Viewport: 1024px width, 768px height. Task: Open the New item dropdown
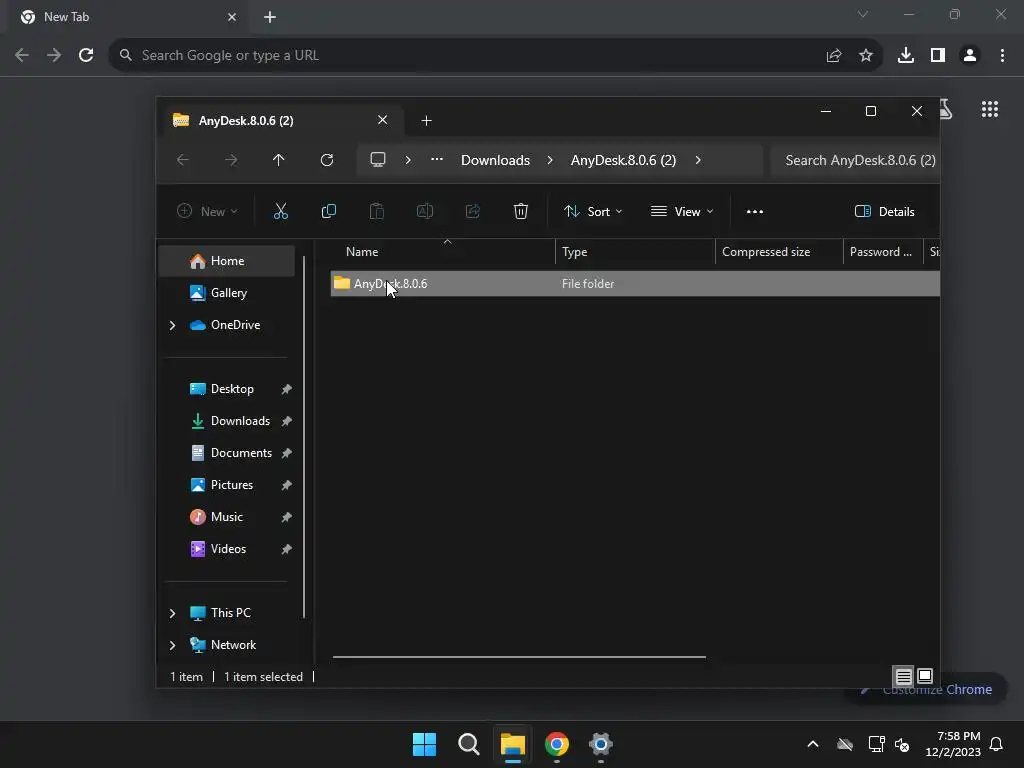tap(208, 212)
